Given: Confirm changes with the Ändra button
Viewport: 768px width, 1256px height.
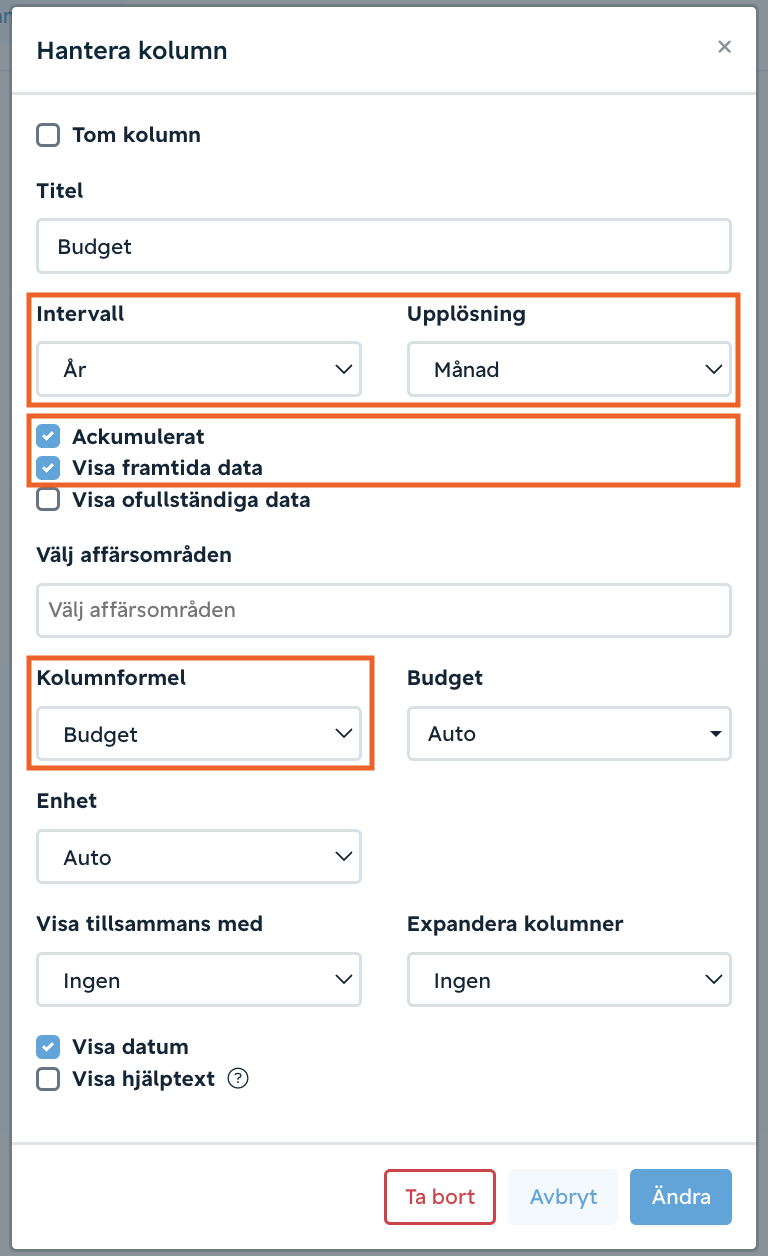Looking at the screenshot, I should (x=681, y=1197).
